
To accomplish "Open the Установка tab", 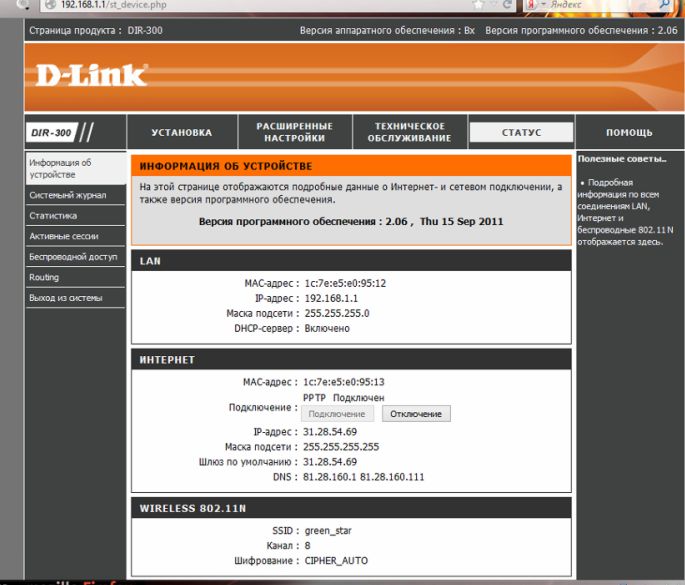I will tap(182, 132).
